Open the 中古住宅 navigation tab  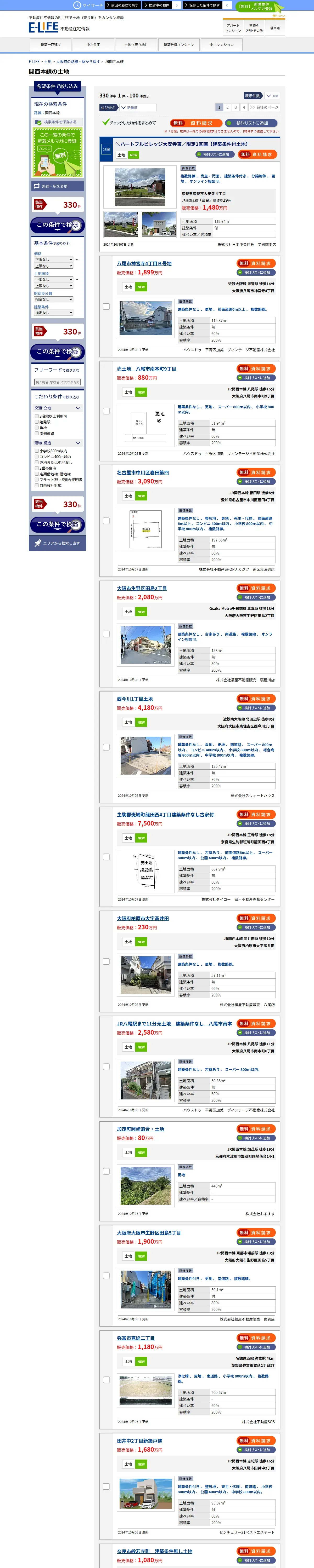point(93,44)
